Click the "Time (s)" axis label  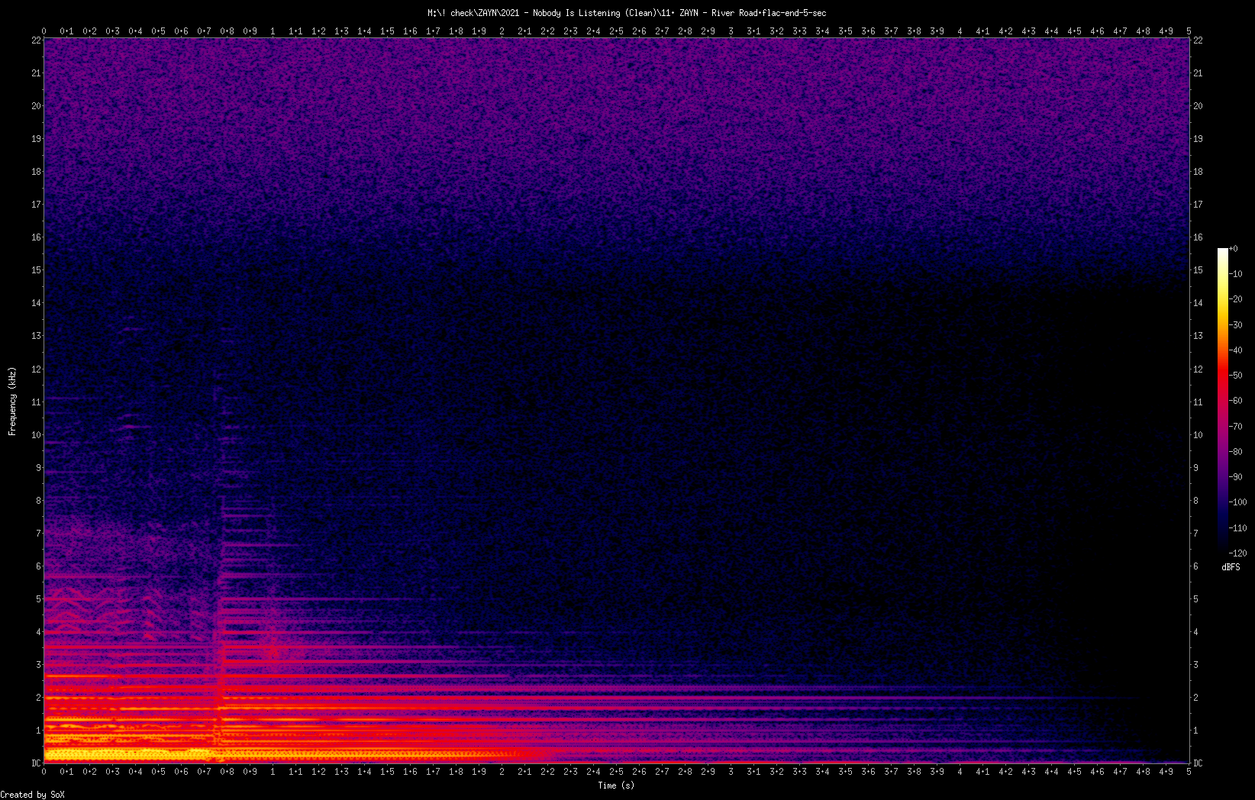[x=616, y=786]
